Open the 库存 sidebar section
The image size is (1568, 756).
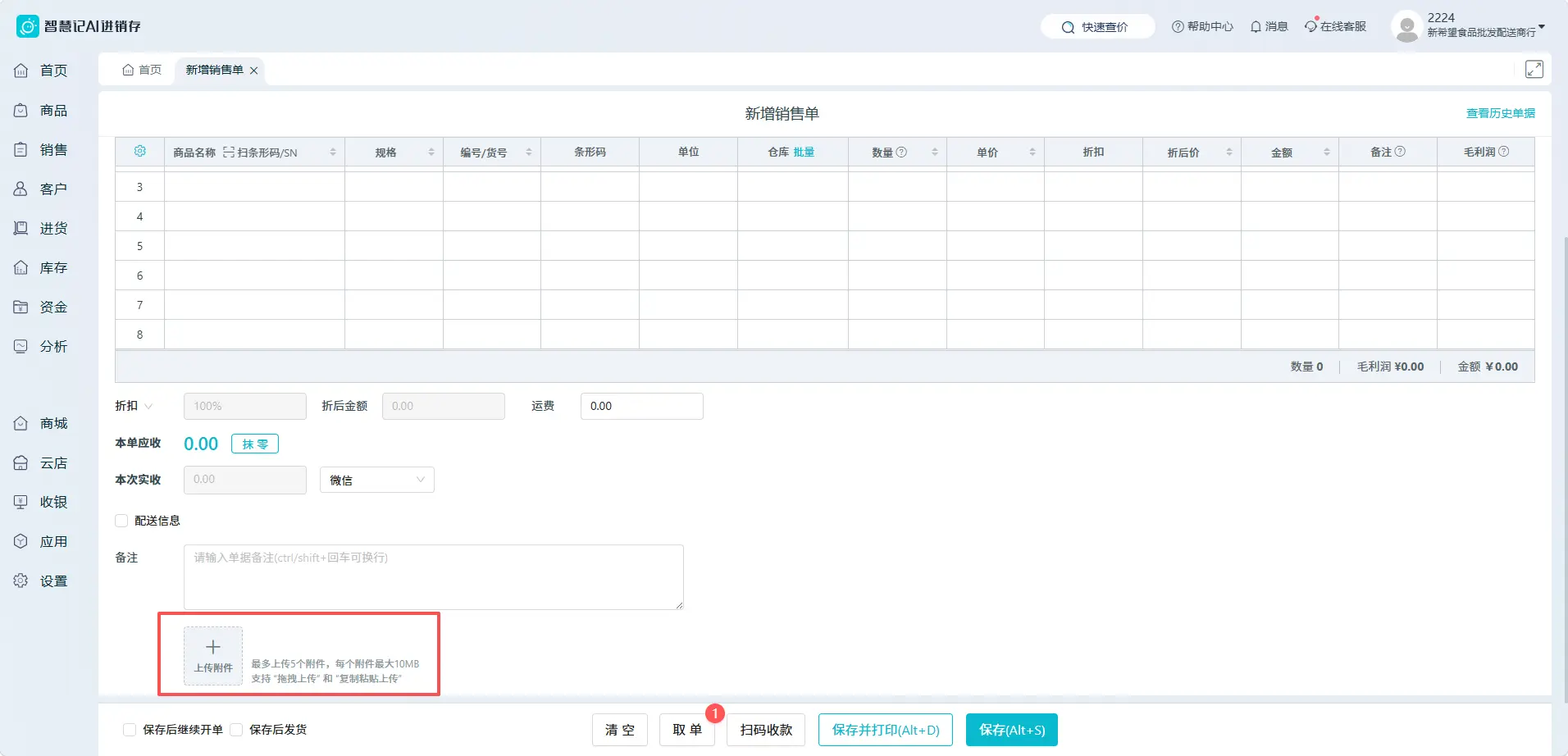point(41,267)
